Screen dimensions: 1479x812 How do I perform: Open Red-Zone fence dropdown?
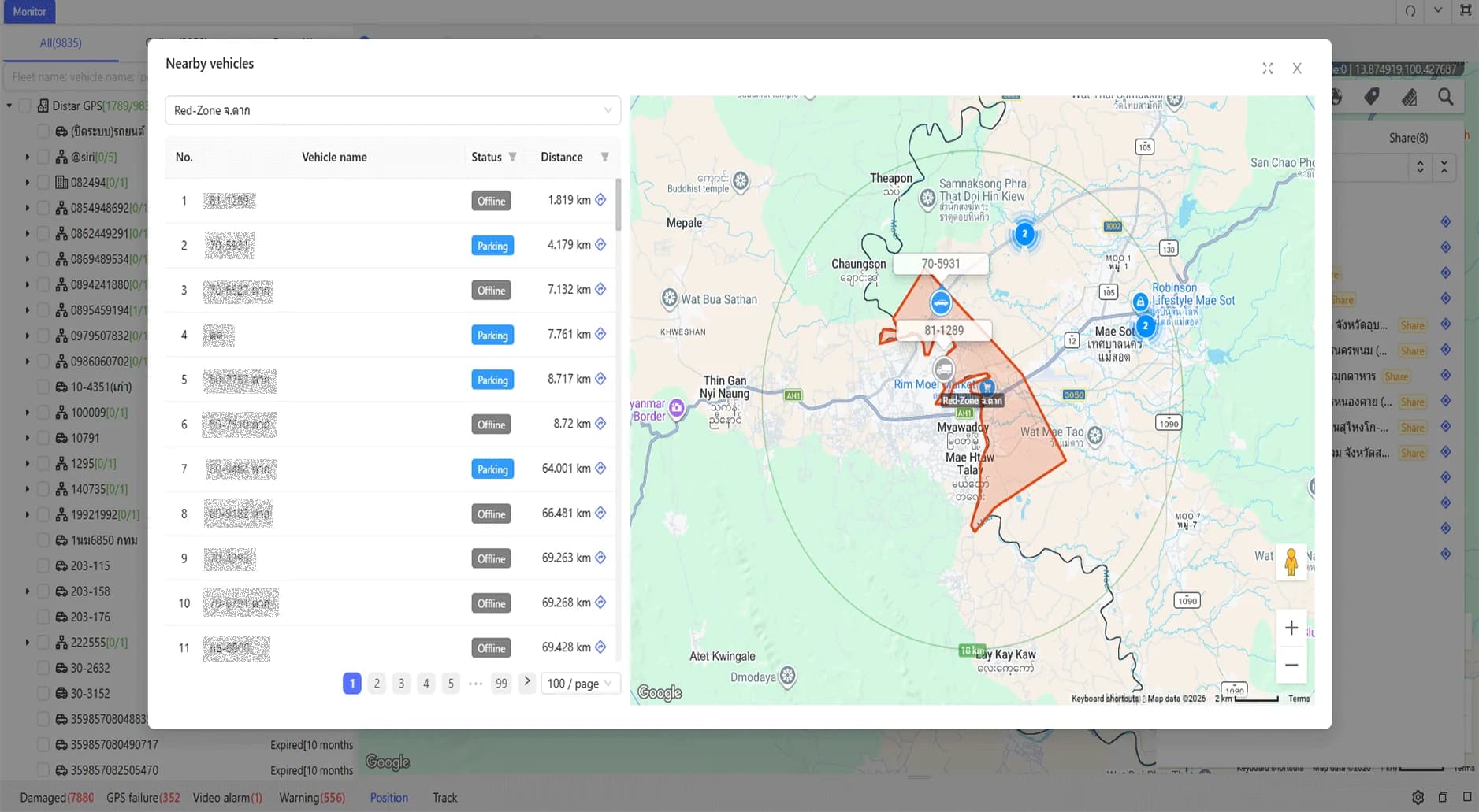[x=392, y=110]
